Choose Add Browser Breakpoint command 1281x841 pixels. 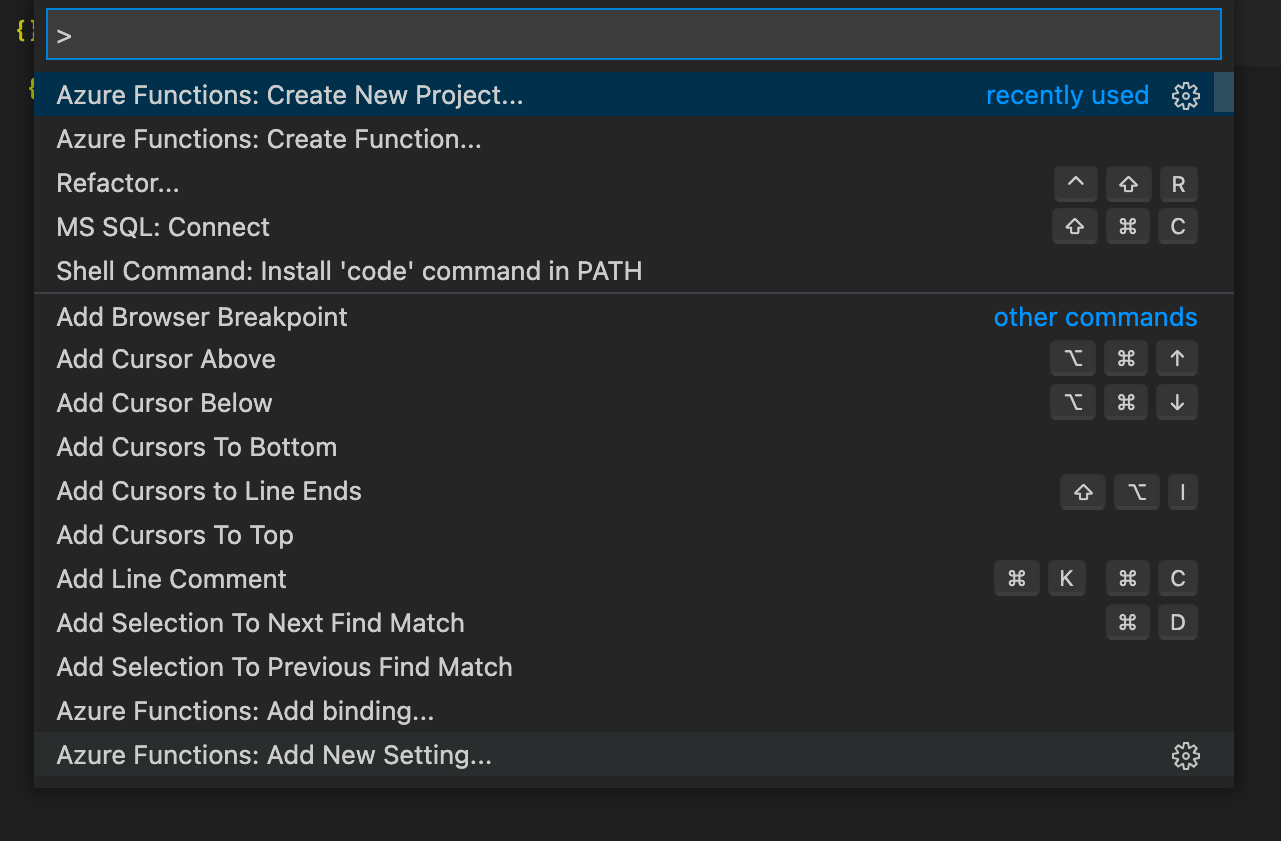(202, 318)
